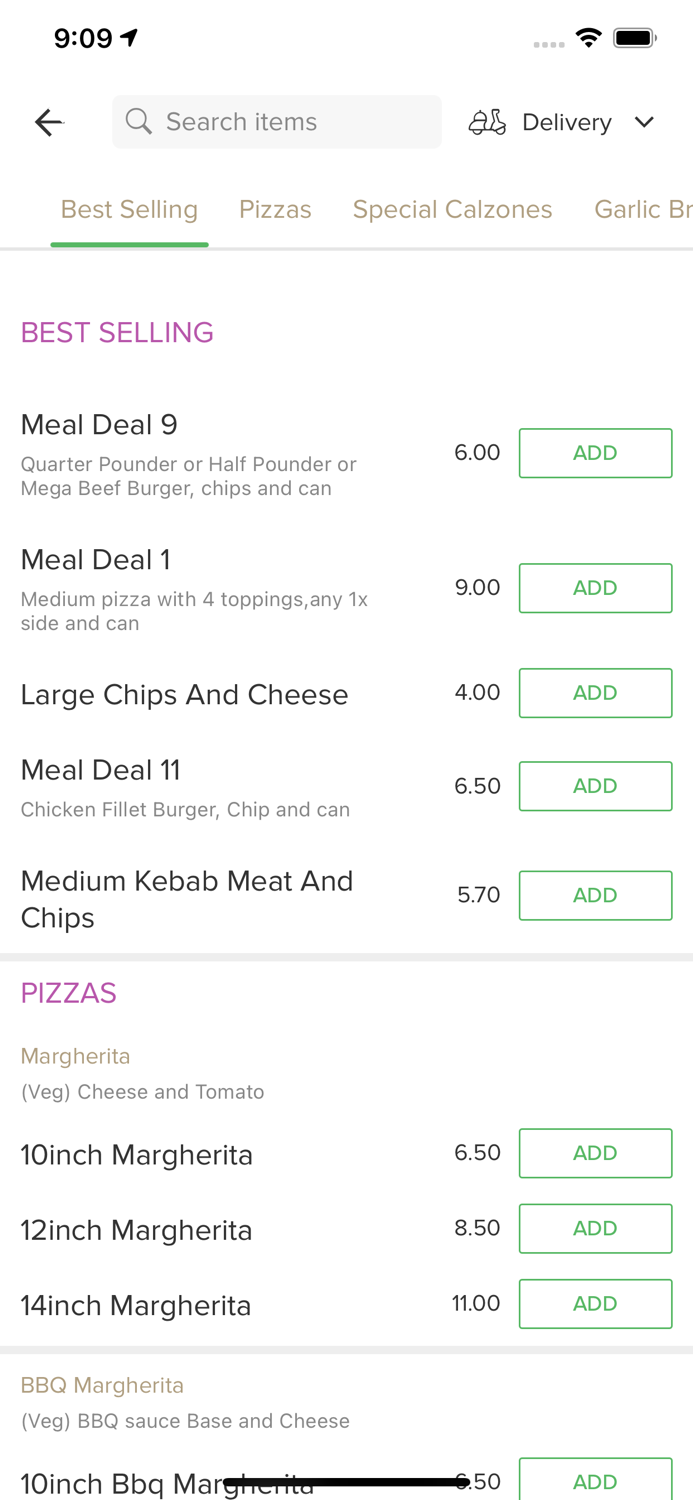The height and width of the screenshot is (1500, 693).
Task: Tap the back arrow icon
Action: point(48,122)
